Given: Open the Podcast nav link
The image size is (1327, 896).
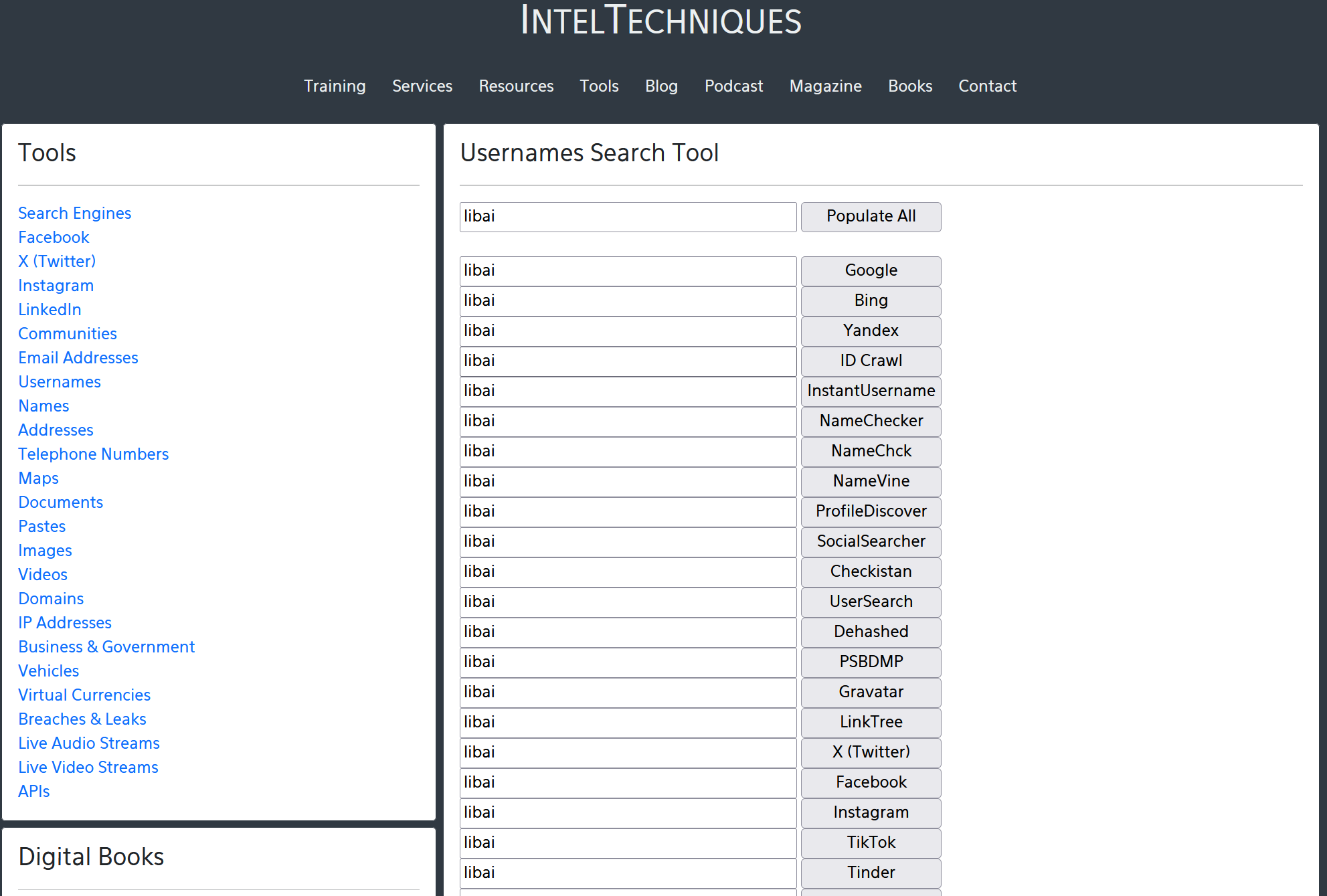Looking at the screenshot, I should [733, 86].
